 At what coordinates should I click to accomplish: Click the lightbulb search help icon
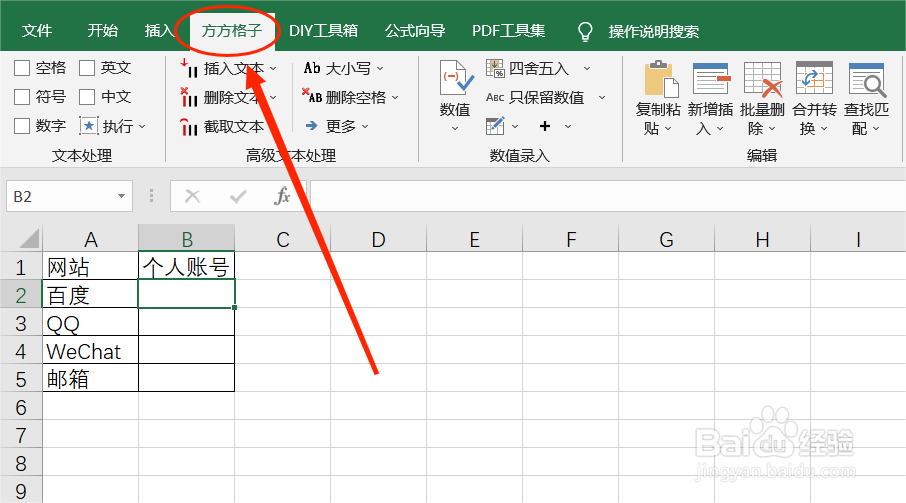585,31
